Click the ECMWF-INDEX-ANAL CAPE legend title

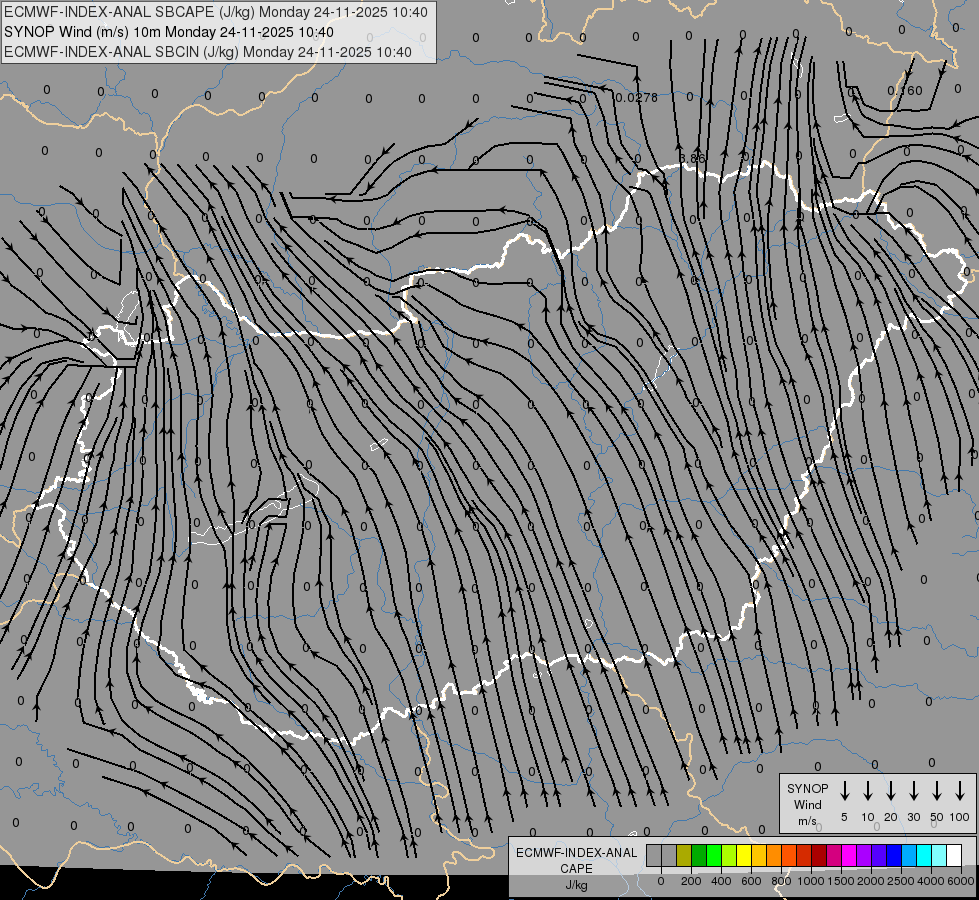[x=576, y=860]
